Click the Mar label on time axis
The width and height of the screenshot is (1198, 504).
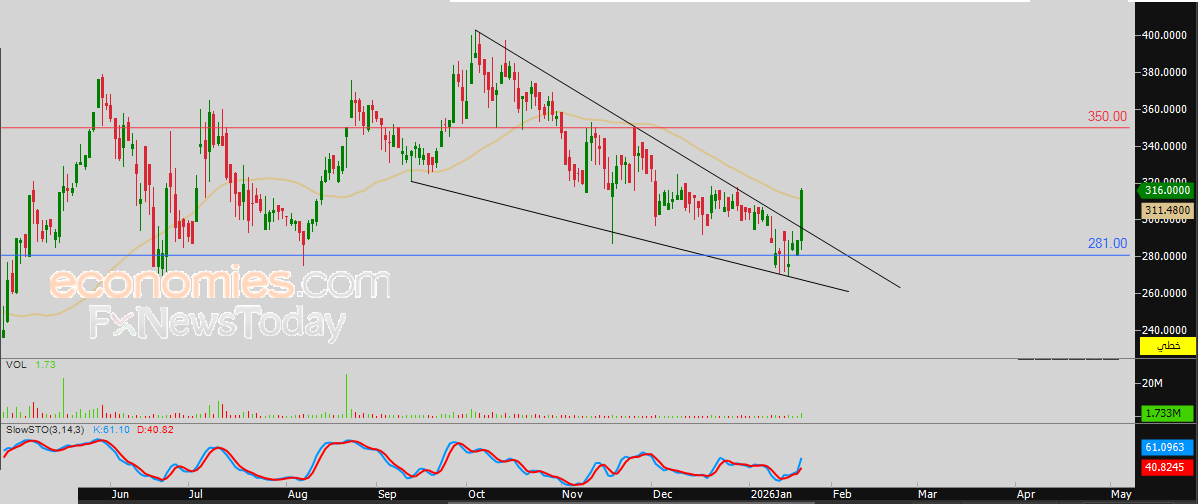click(x=927, y=495)
